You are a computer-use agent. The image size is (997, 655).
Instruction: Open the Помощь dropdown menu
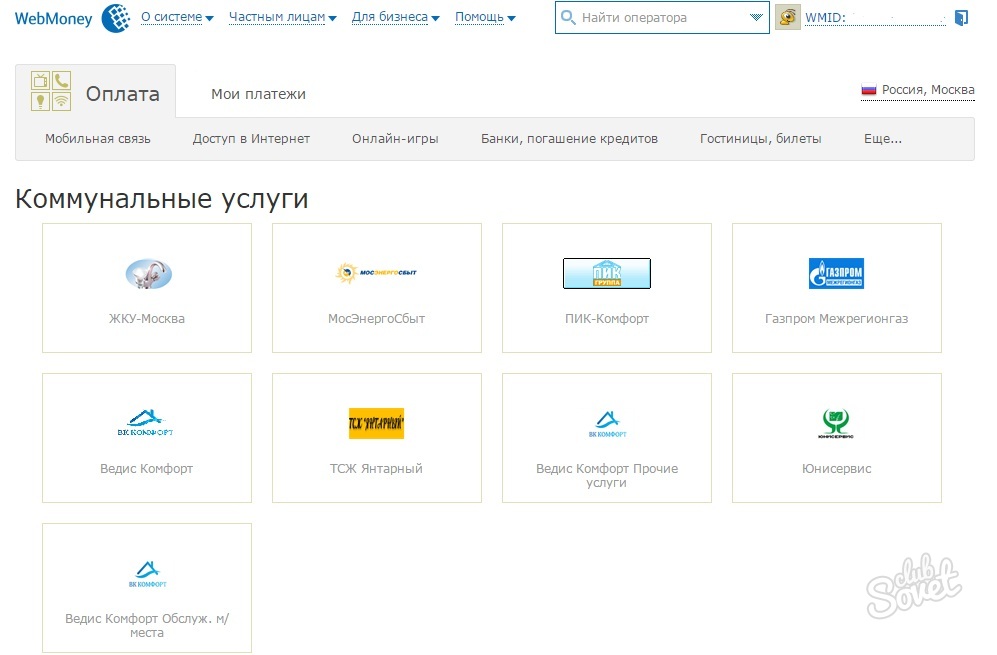coord(485,18)
